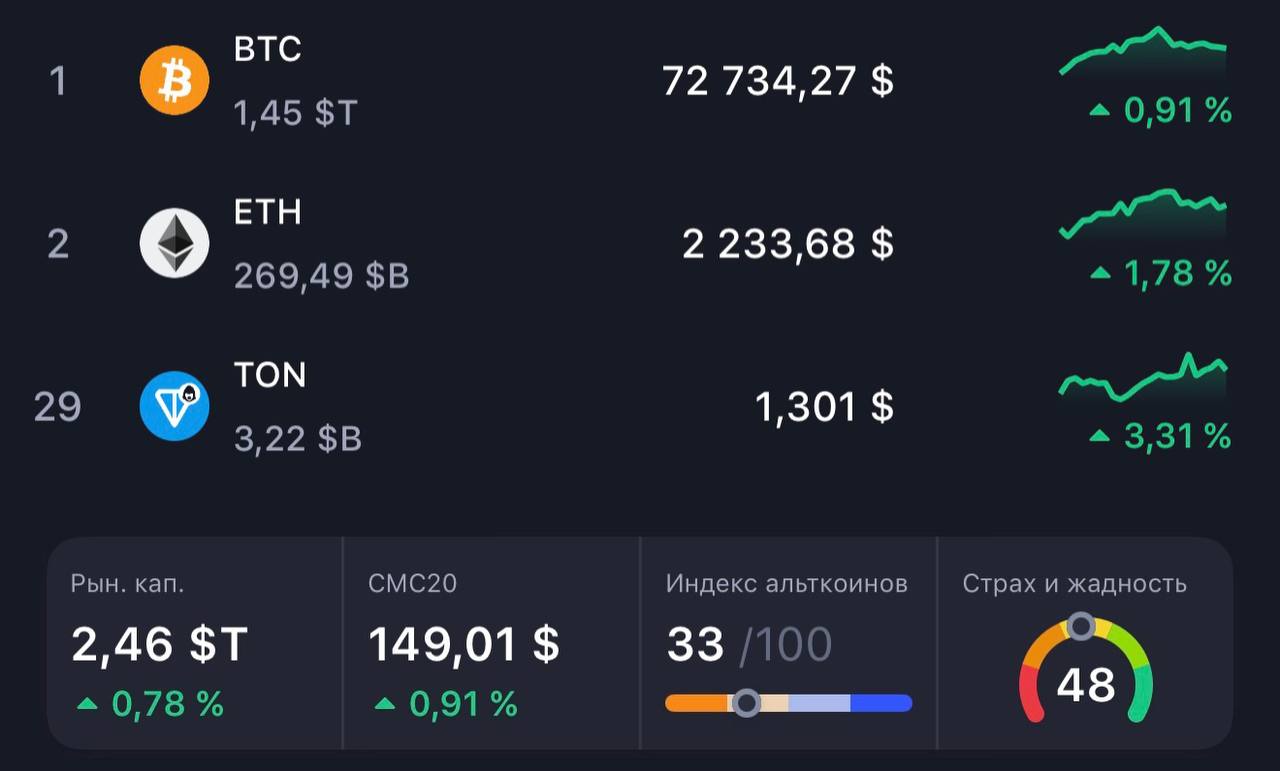Open the BTC sparkline price chart
Screen dimensions: 1280x771
[x=1143, y=52]
